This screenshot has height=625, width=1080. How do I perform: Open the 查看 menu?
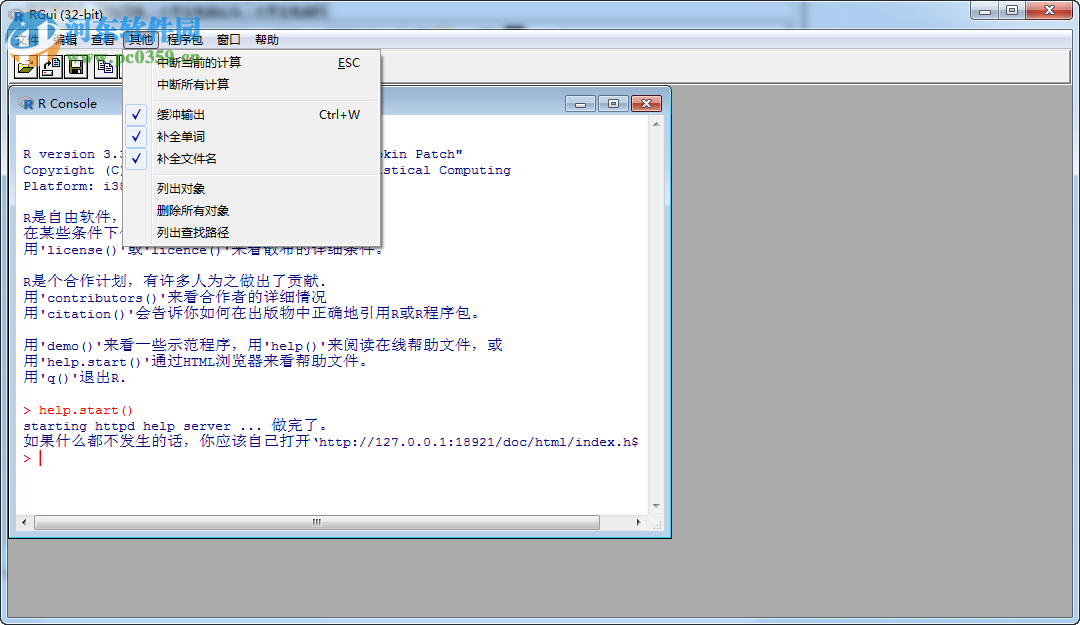pyautogui.click(x=103, y=40)
